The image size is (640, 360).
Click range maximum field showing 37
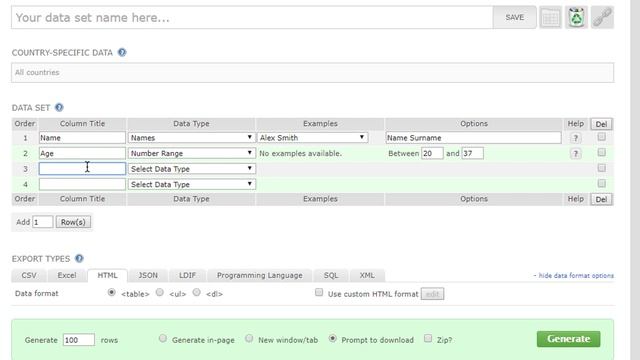(472, 153)
